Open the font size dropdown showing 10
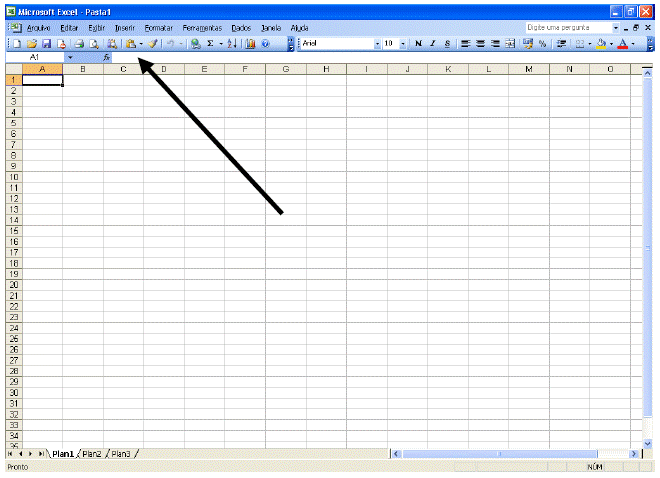660x478 pixels. (403, 44)
